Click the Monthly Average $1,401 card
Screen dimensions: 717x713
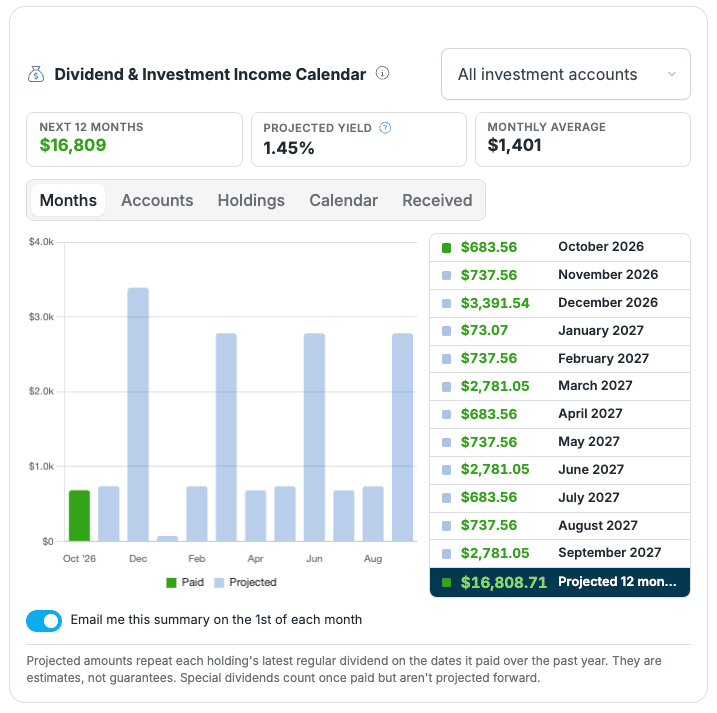[x=583, y=139]
